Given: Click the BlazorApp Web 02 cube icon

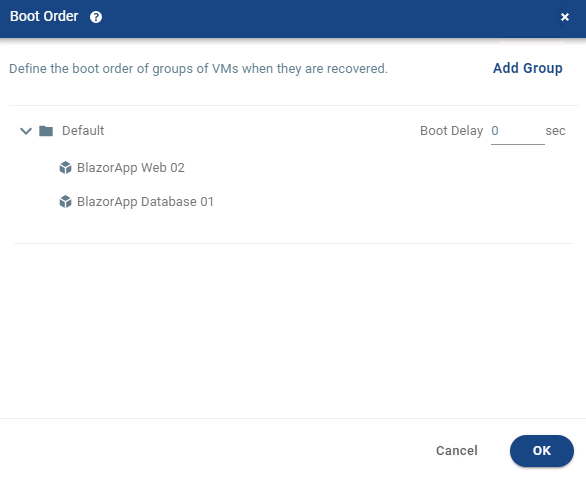Looking at the screenshot, I should click(65, 167).
